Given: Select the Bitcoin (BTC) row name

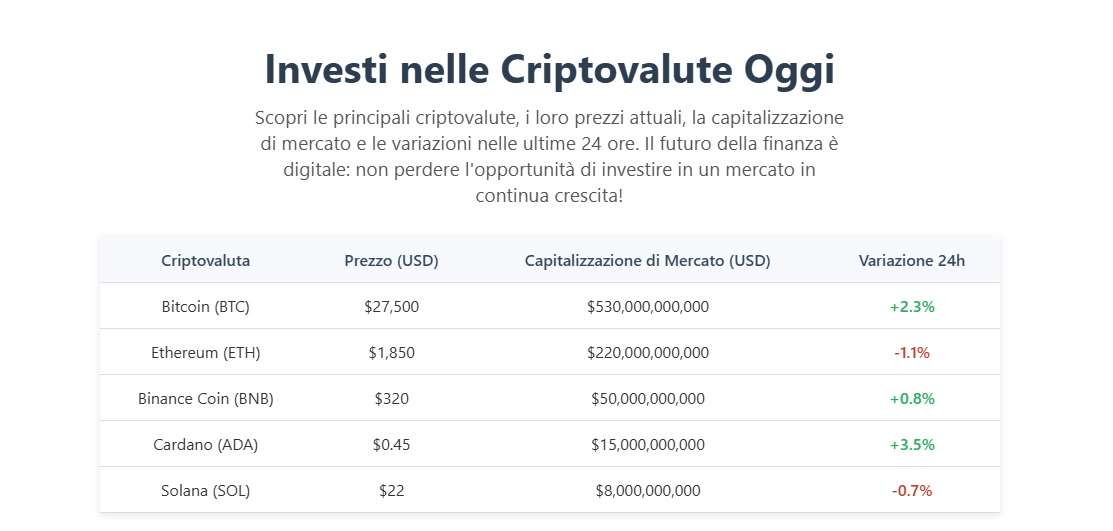Looking at the screenshot, I should 206,307.
